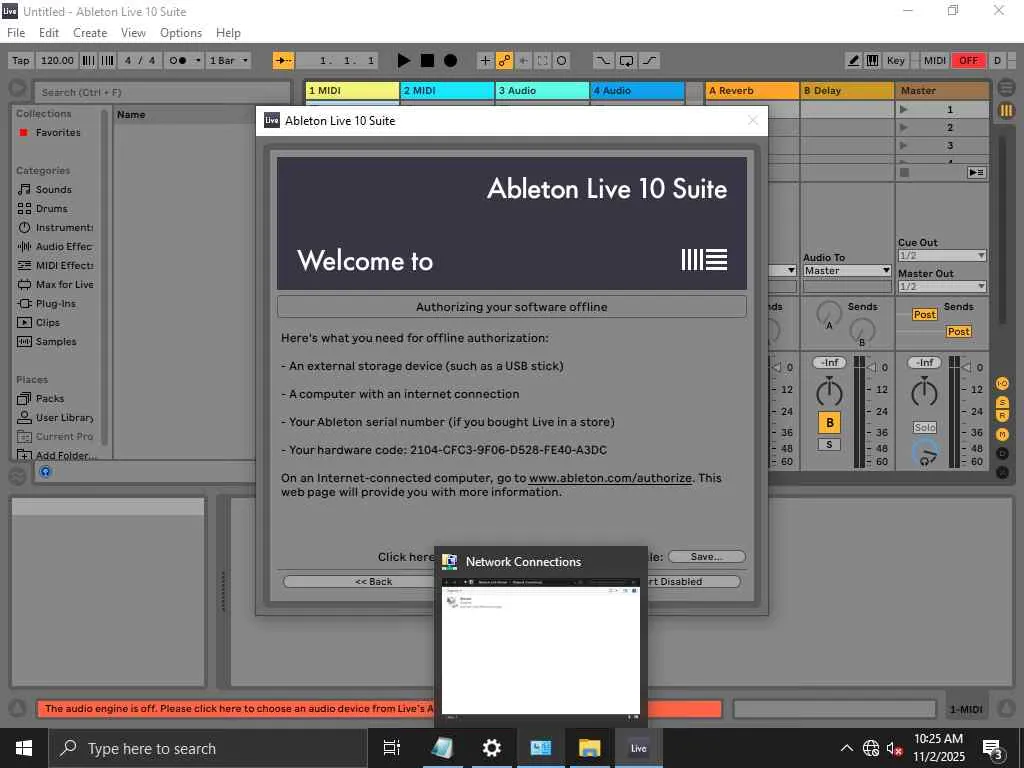Open the Edit menu
Screen dimensions: 1024x768
click(x=49, y=33)
